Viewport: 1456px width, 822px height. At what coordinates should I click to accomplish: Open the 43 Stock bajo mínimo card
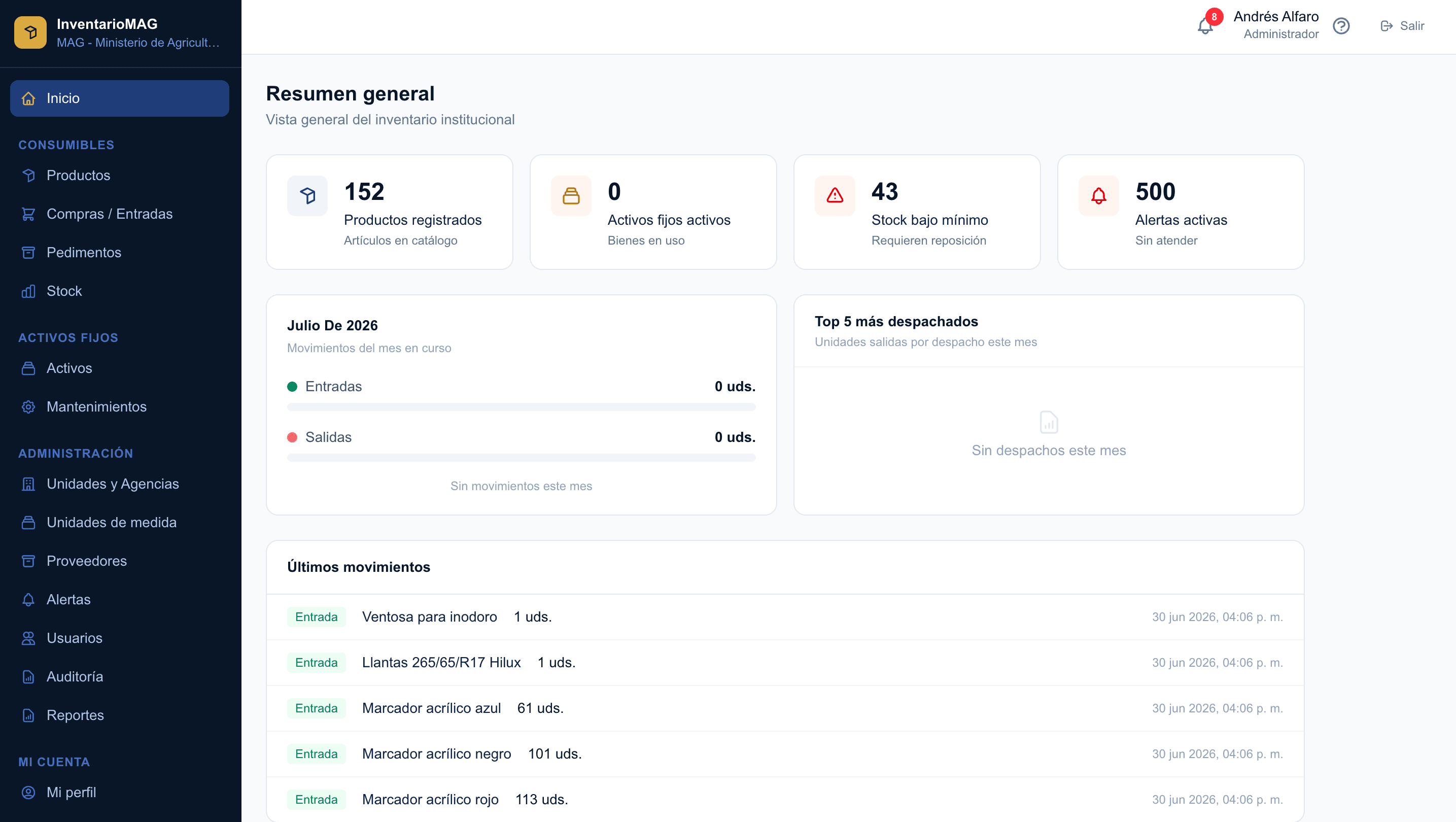tap(917, 212)
